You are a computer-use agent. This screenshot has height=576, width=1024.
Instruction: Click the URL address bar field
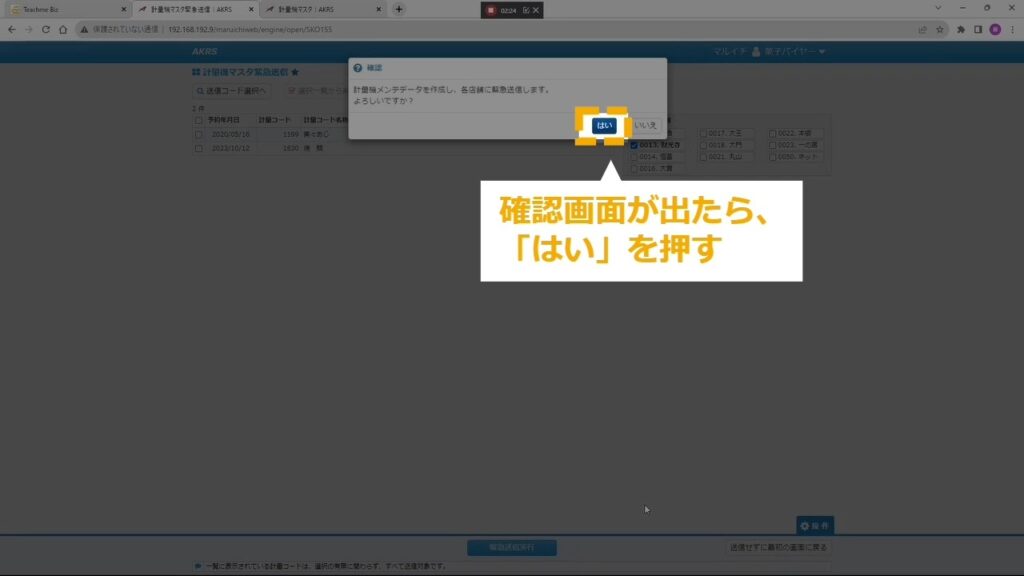click(x=500, y=30)
